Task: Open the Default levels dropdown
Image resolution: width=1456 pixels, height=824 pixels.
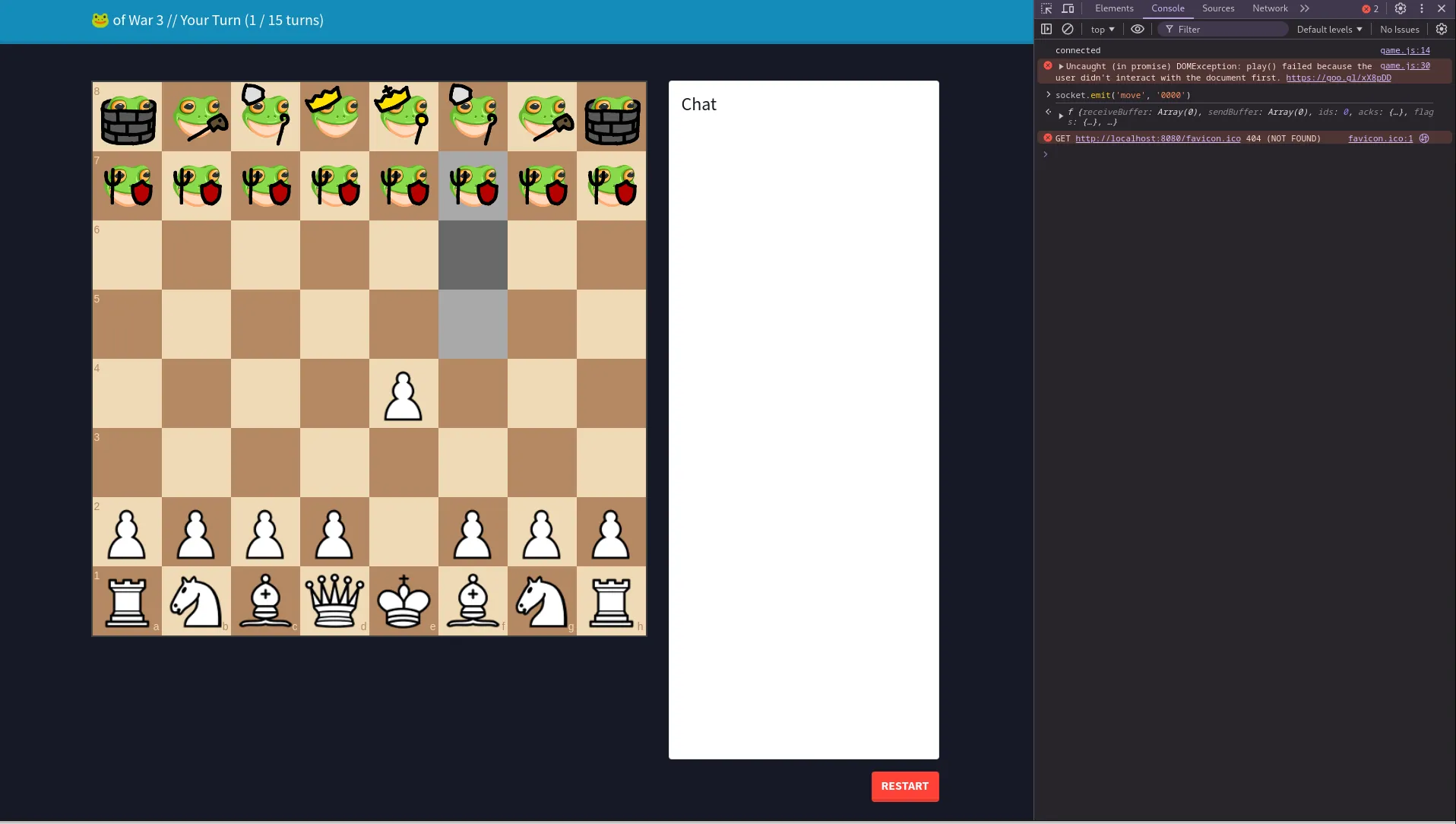Action: tap(1327, 29)
